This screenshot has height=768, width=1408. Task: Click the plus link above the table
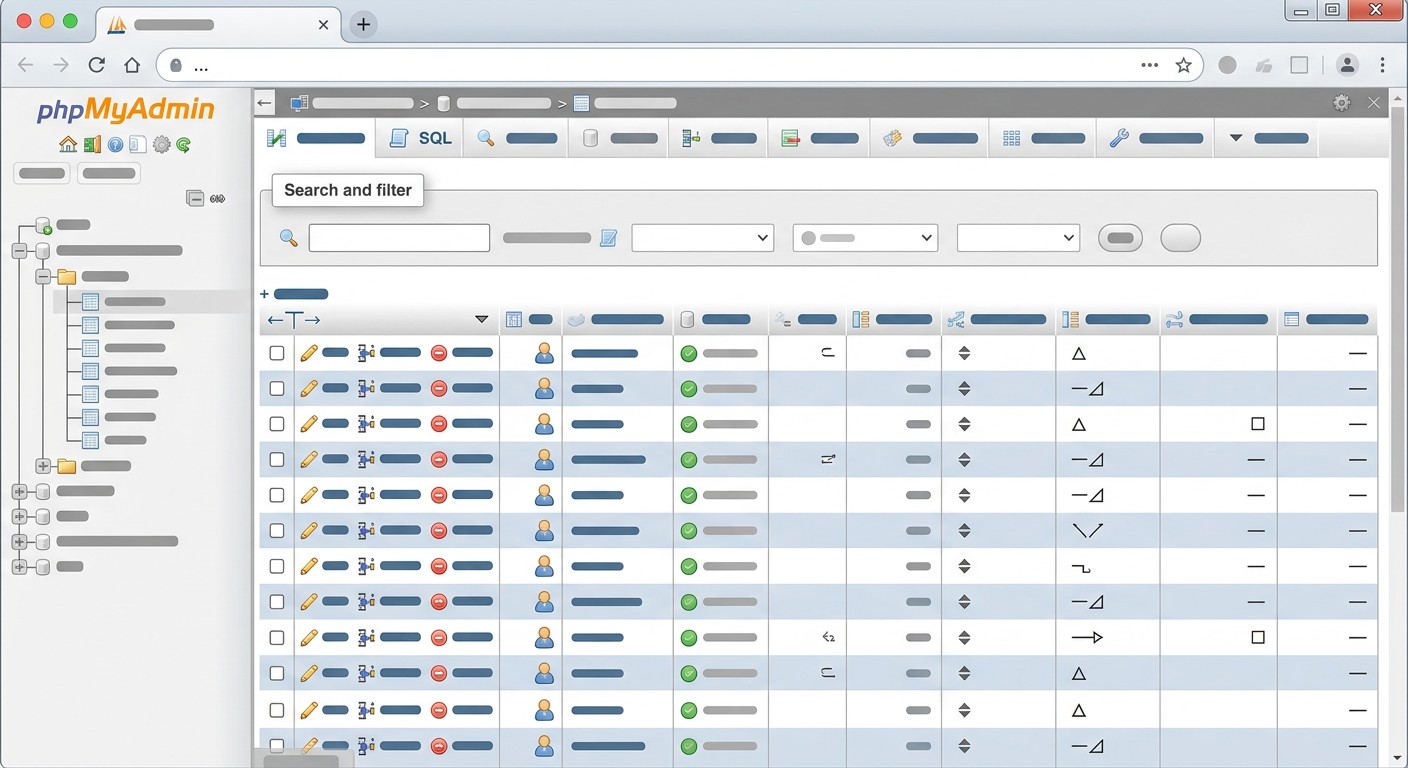tap(294, 294)
